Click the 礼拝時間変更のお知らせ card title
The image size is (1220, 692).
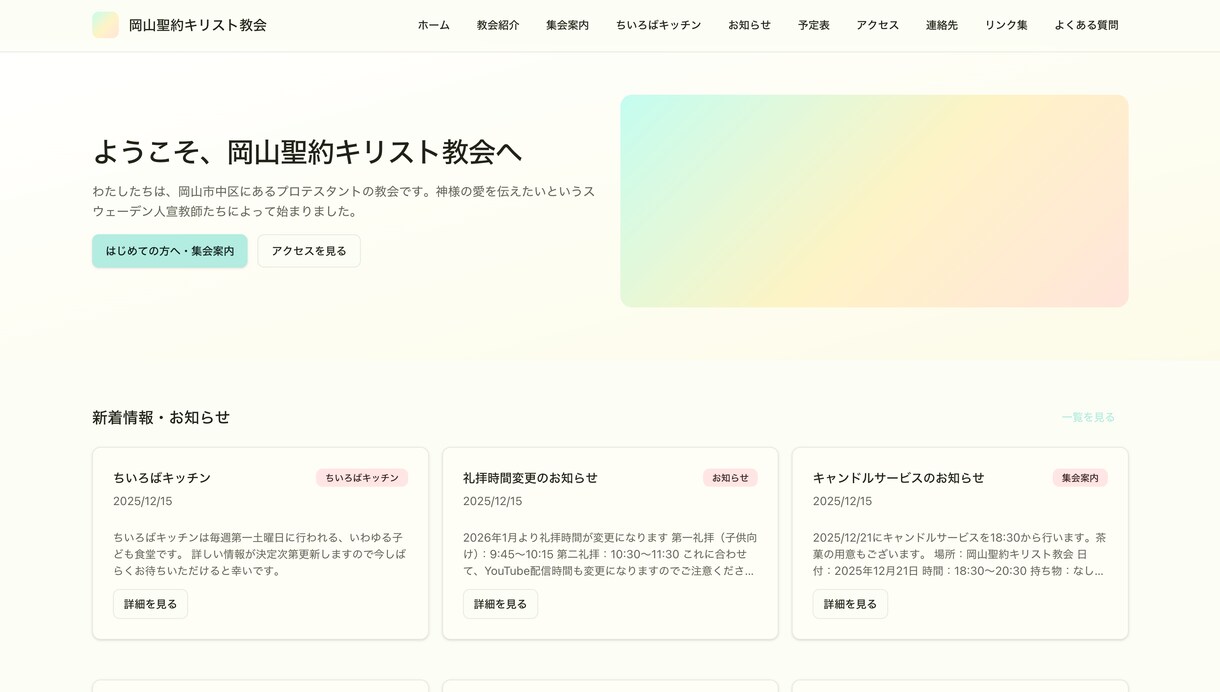click(x=530, y=478)
